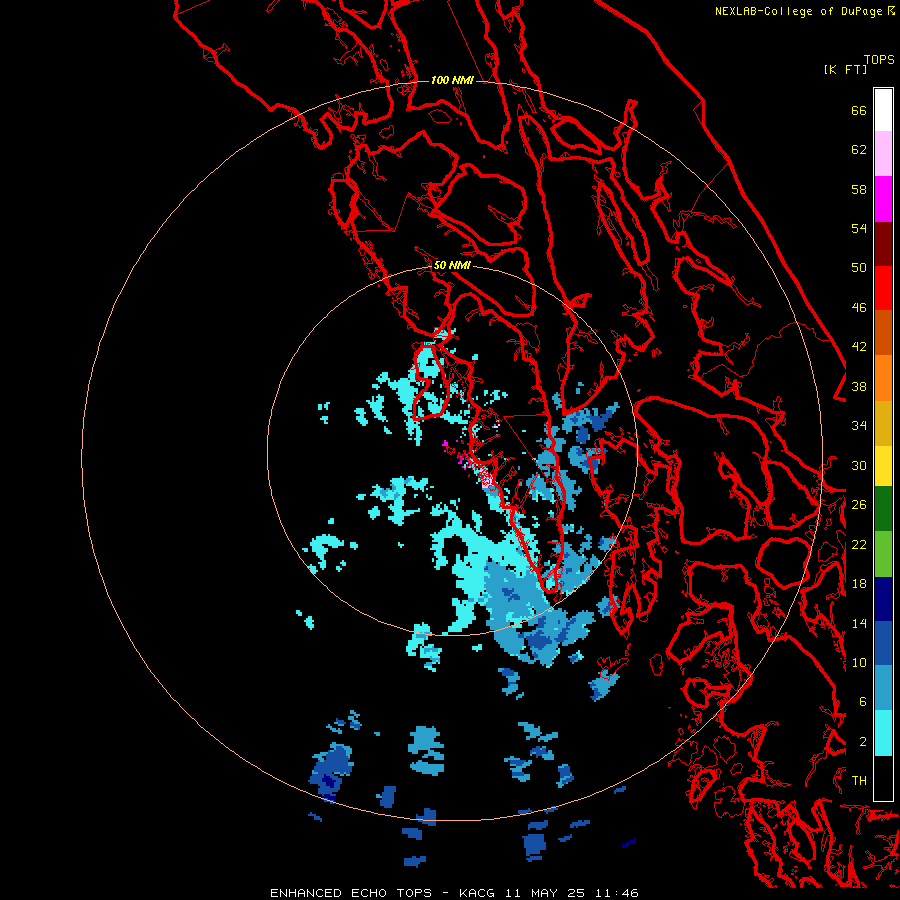
Task: Pick the bright orange legend swatch
Action: 883,378
